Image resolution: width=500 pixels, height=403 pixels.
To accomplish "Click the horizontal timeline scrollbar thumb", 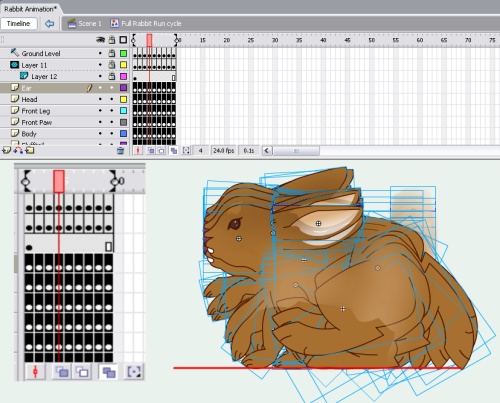I will [x=296, y=151].
